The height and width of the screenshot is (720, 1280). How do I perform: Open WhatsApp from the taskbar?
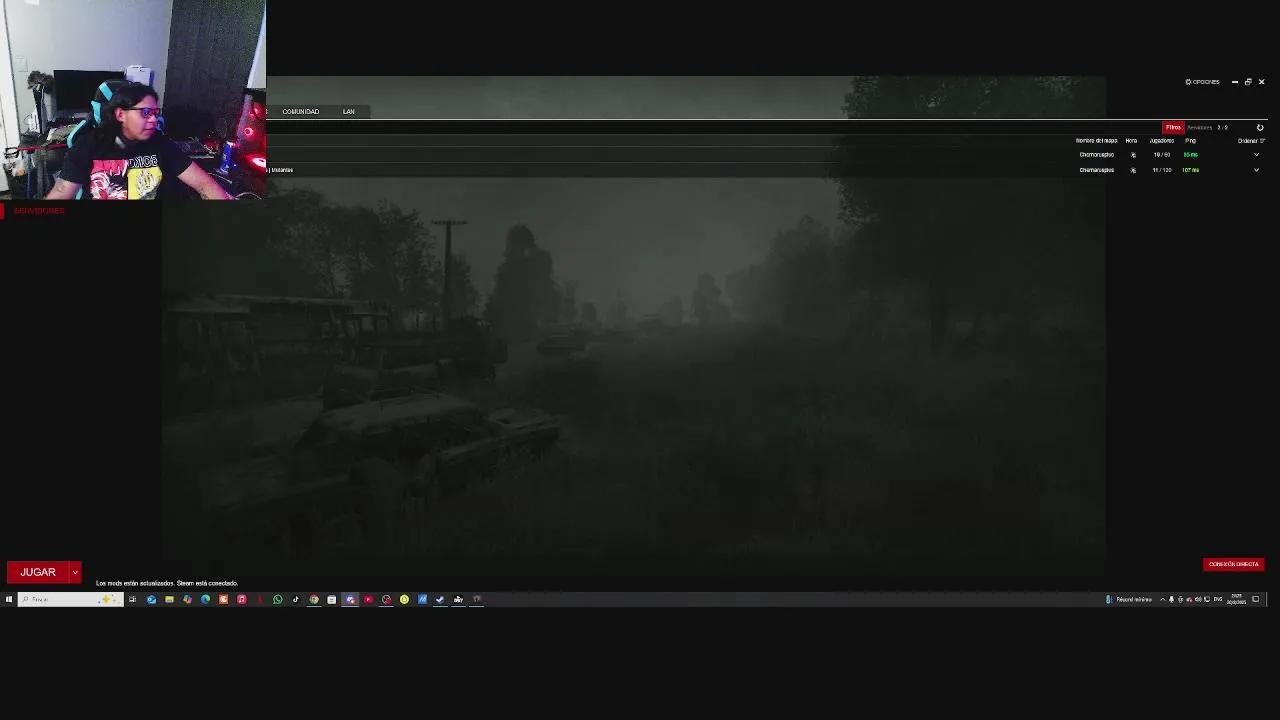pos(278,599)
